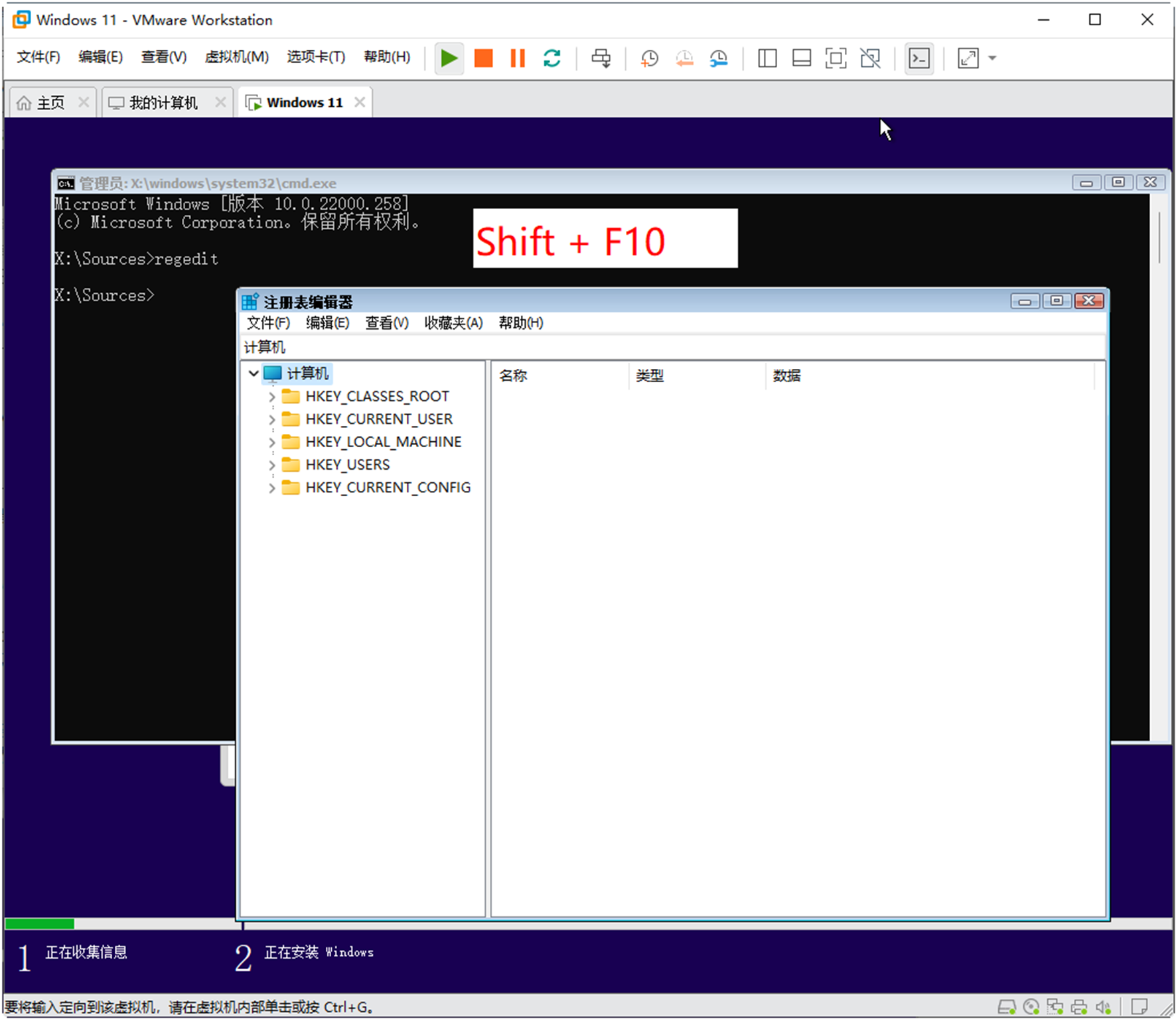Power on the VM with green play button
Screen dimensions: 1176x1019
(449, 58)
